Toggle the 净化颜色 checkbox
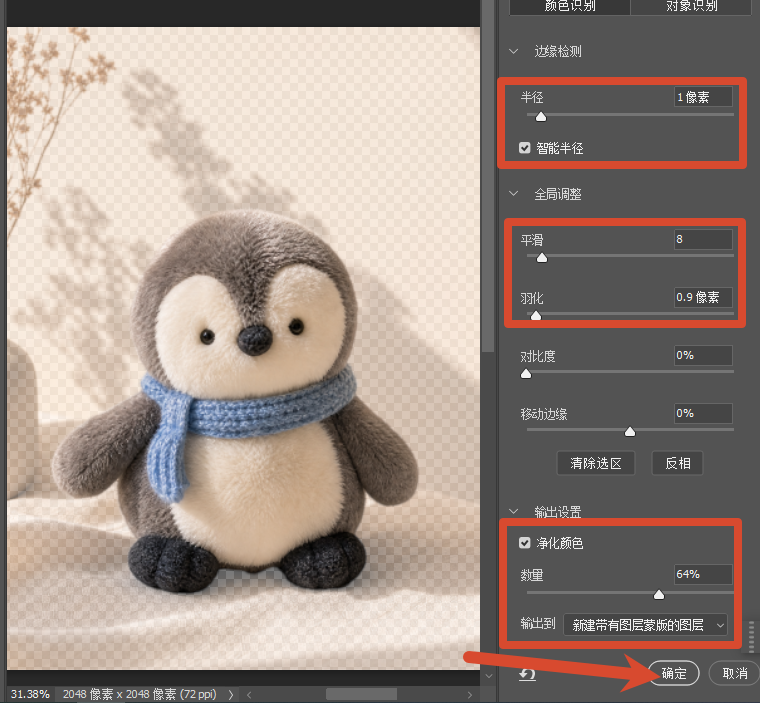 point(524,543)
